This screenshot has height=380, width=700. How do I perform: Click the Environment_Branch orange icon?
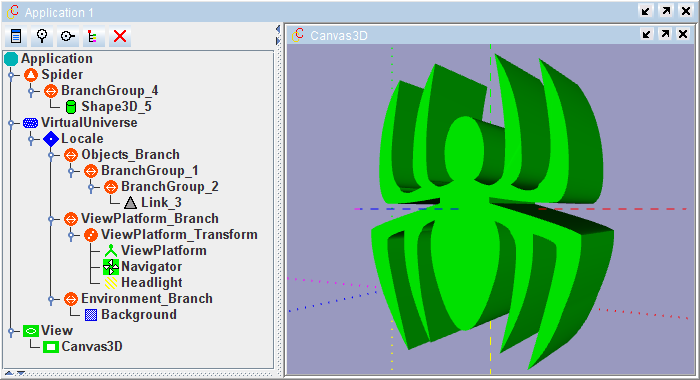(71, 299)
